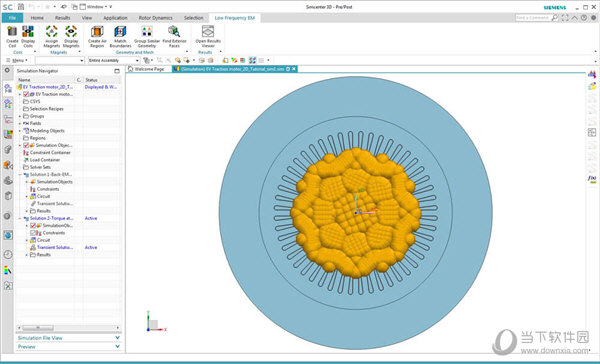Click the Constraint Container node icon
The image size is (600, 364).
coord(26,152)
